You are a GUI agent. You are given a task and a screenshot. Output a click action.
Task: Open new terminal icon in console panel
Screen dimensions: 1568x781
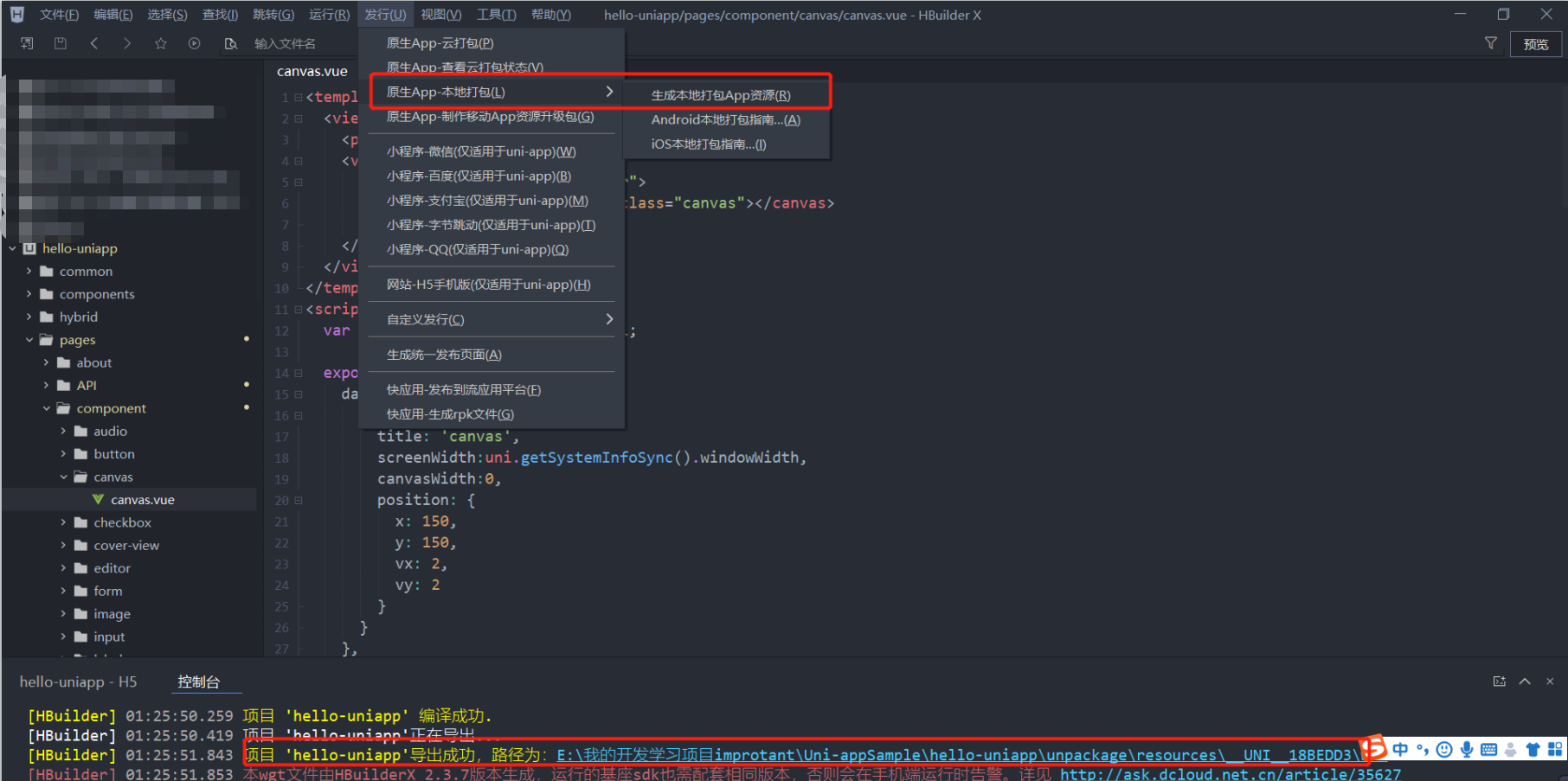1499,682
